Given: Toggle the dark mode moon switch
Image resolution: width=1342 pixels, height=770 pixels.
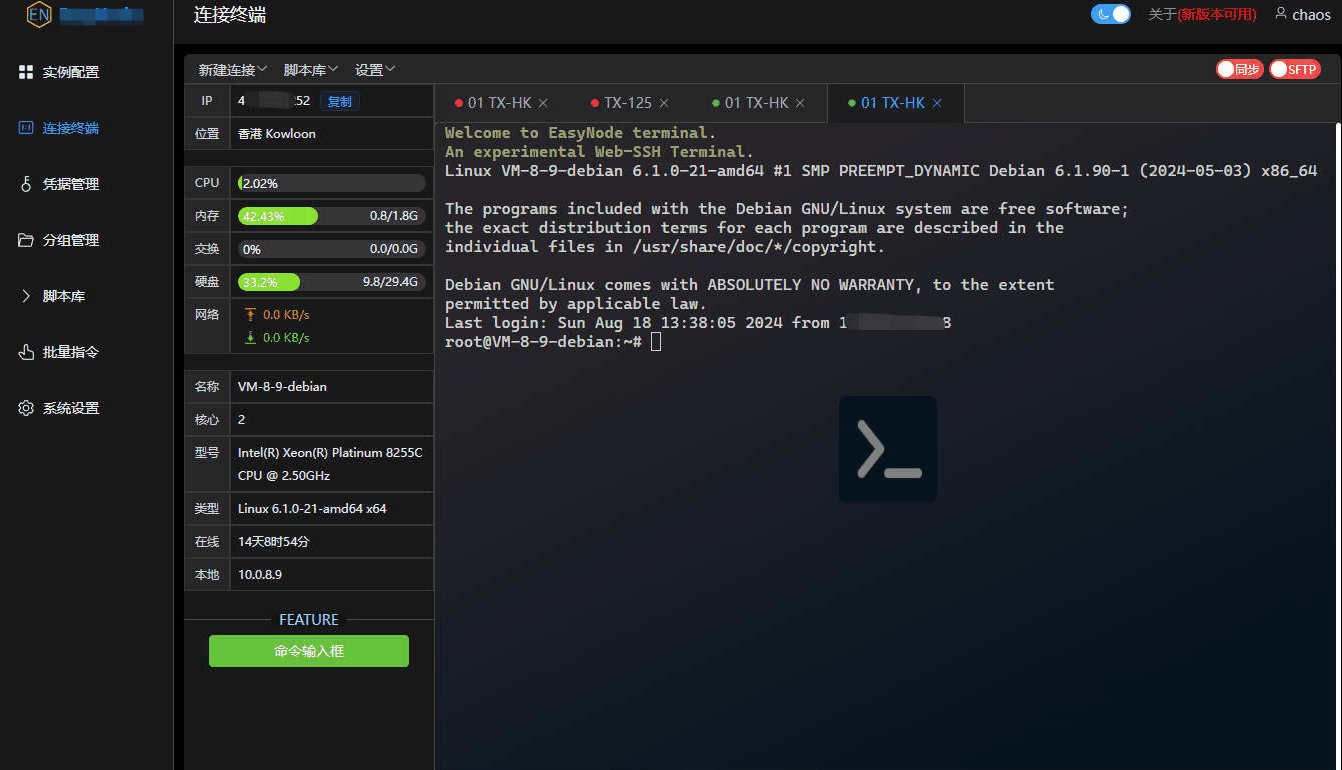Looking at the screenshot, I should pyautogui.click(x=1110, y=14).
